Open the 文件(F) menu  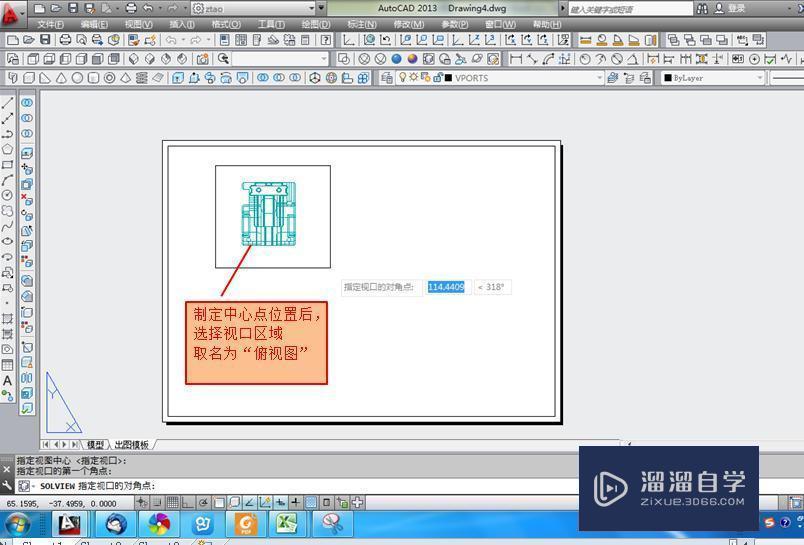click(50, 25)
